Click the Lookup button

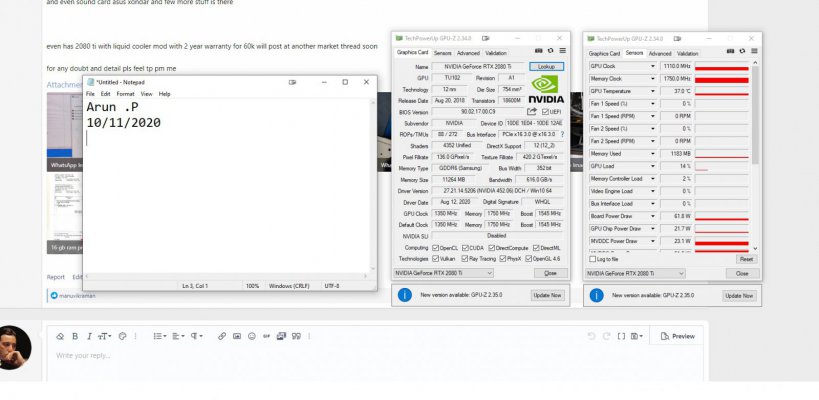pyautogui.click(x=546, y=67)
